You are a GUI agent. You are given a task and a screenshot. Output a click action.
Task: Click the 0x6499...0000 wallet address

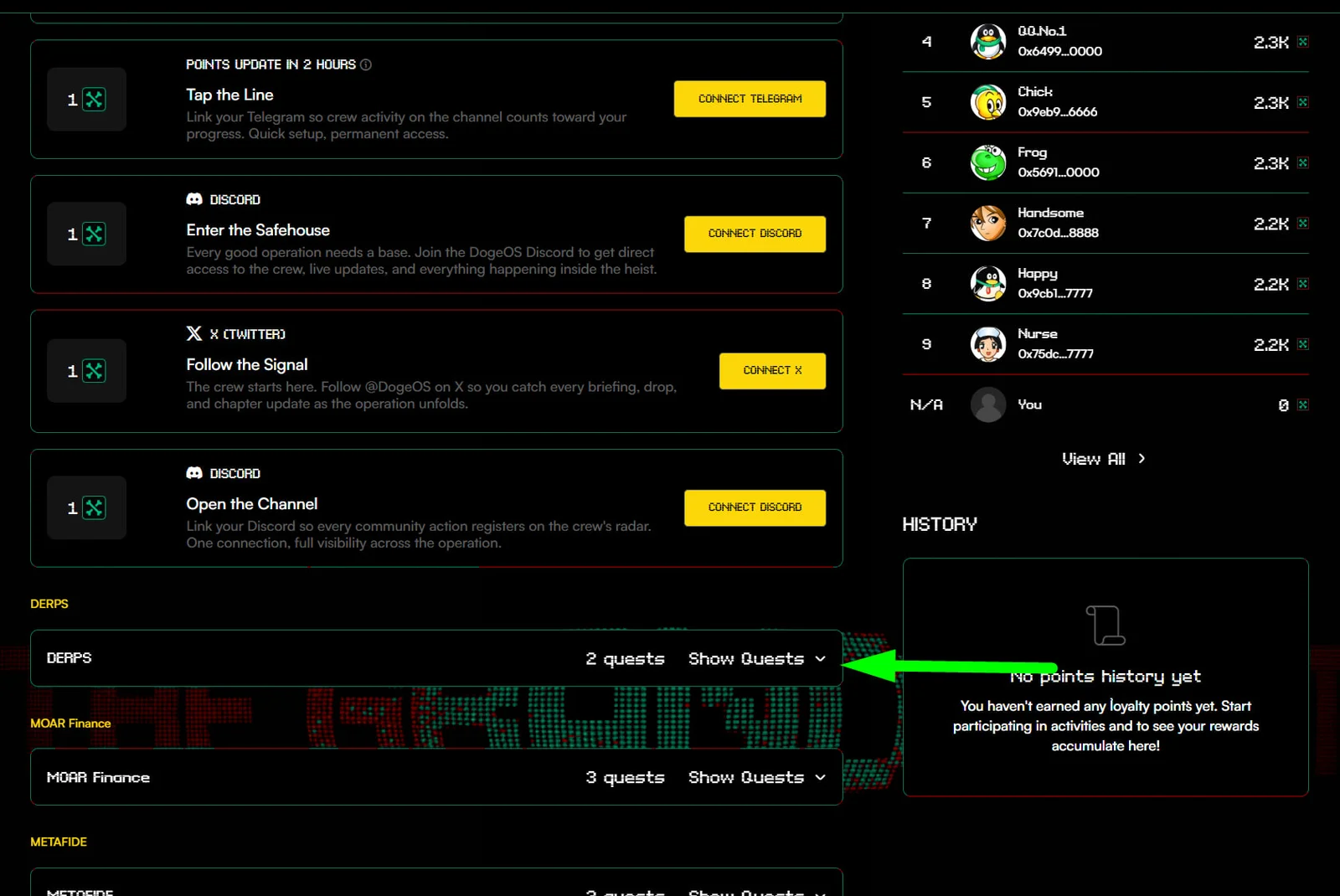pyautogui.click(x=1059, y=51)
